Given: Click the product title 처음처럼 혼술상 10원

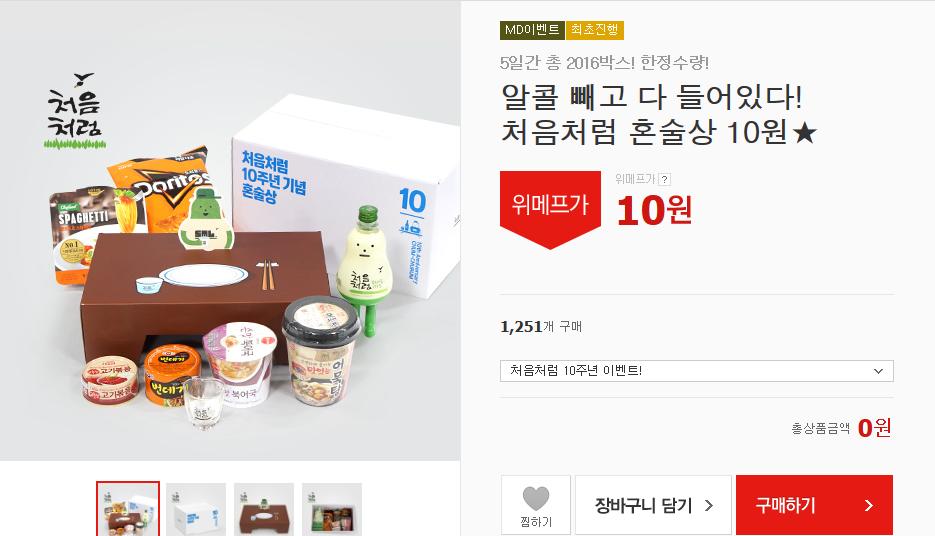Looking at the screenshot, I should pos(659,132).
